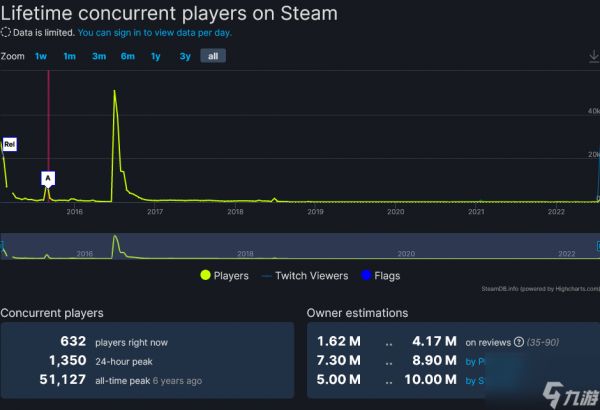Set chart zoom to 1y

pos(156,56)
